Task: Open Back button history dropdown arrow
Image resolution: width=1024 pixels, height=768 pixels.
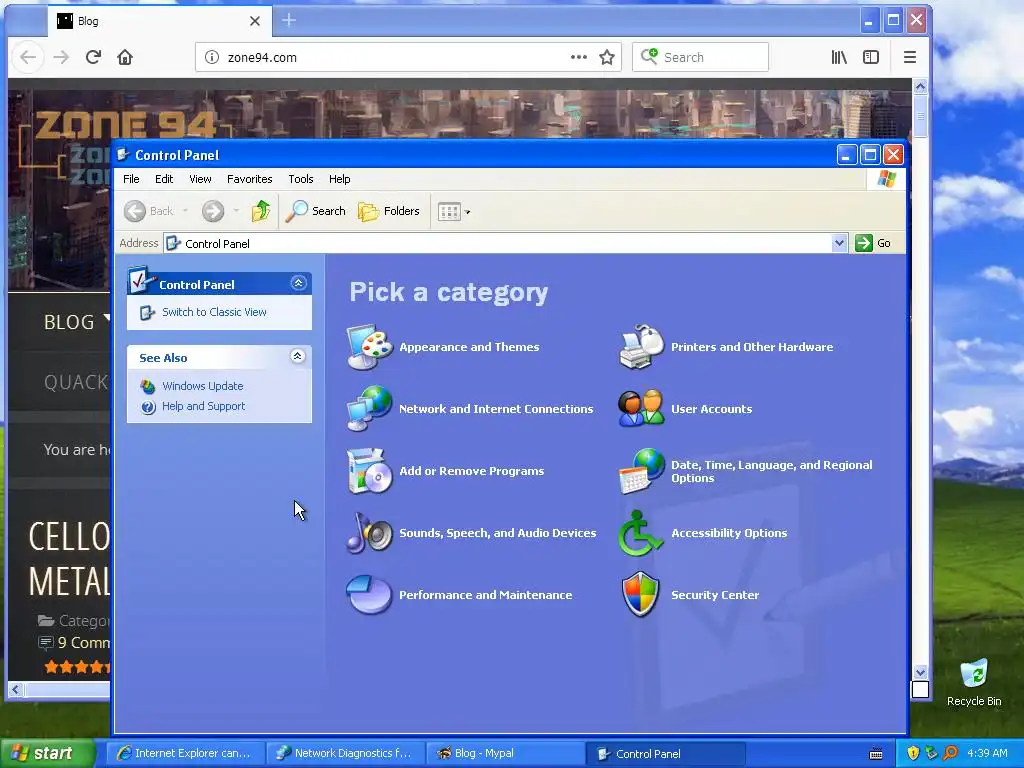Action: point(185,211)
